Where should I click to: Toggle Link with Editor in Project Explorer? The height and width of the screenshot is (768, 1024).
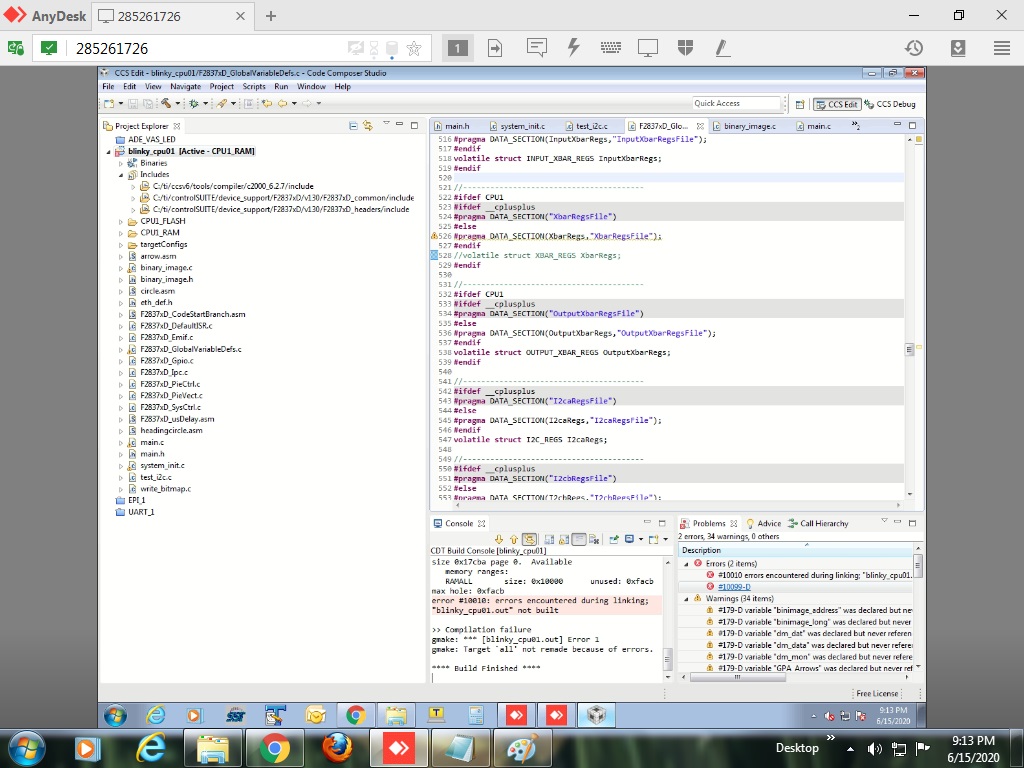[368, 126]
